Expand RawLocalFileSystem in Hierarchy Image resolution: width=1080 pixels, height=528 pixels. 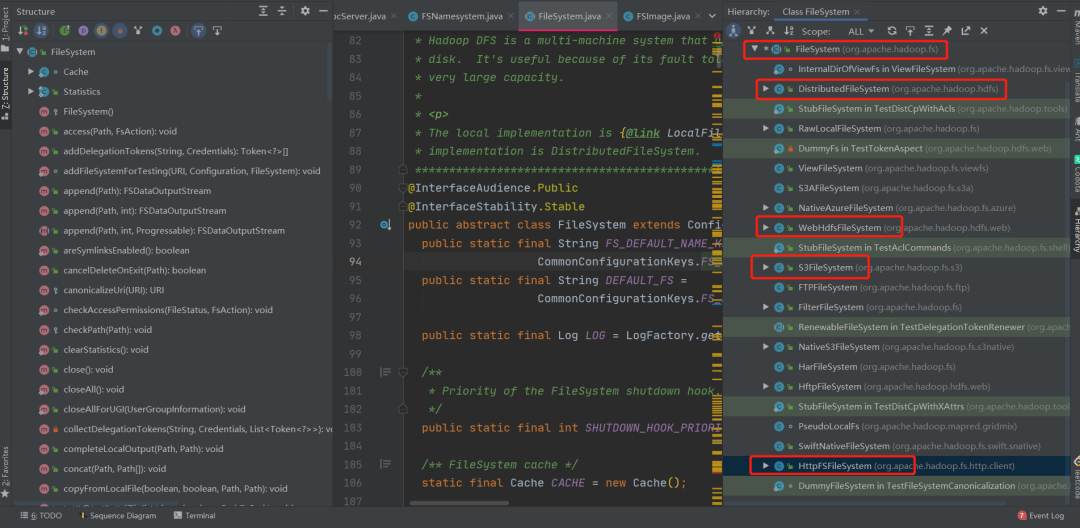pos(766,129)
